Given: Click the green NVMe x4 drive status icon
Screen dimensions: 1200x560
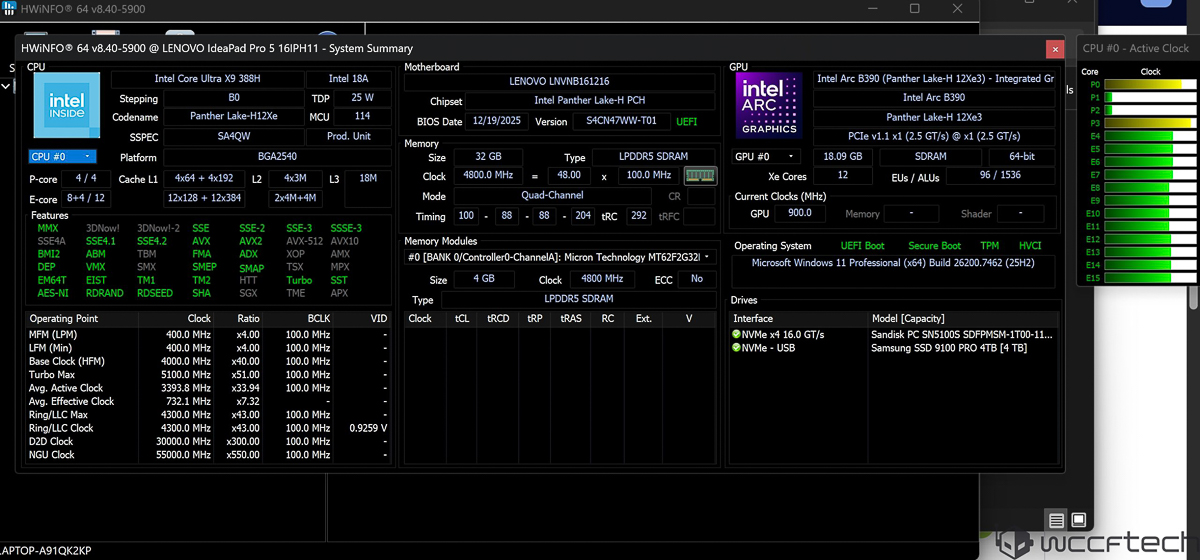Looking at the screenshot, I should click(737, 334).
